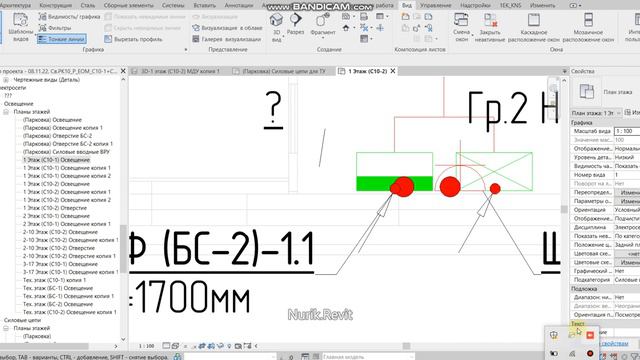
Task: Click Изменить button next to Переопределения
Action: pyautogui.click(x=628, y=192)
